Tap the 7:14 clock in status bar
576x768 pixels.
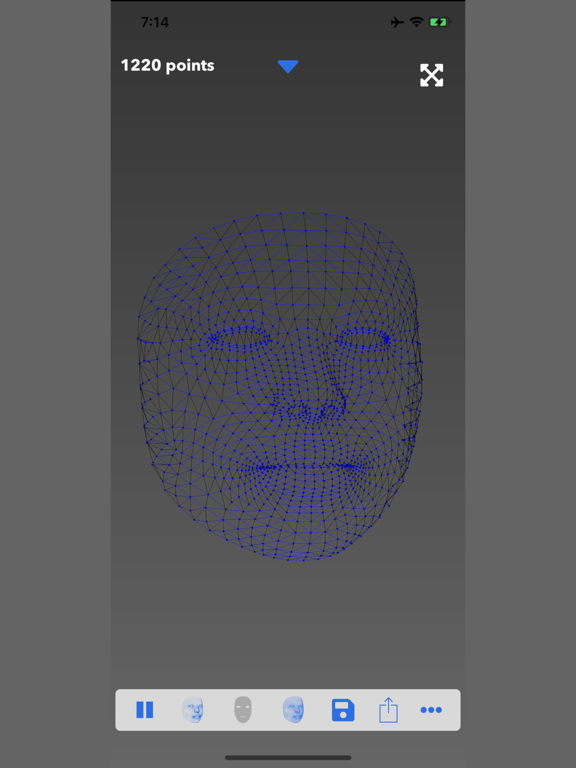[x=154, y=22]
